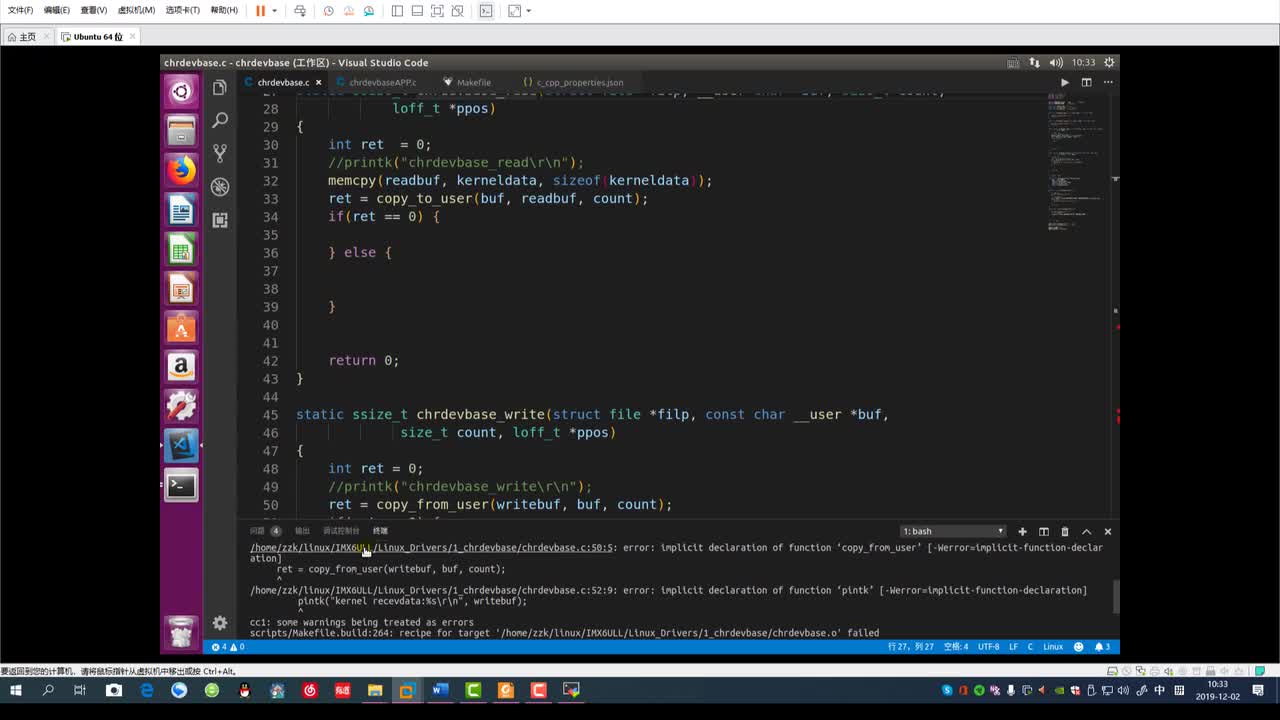Change end of line LF setting
This screenshot has width=1280, height=720.
[x=1013, y=647]
